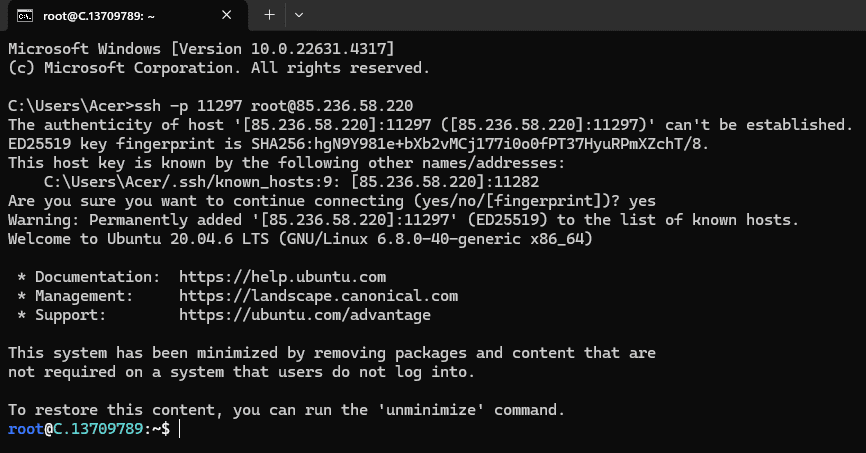Image resolution: width=866 pixels, height=453 pixels.
Task: Expand the new tab profile dropdown chevron
Action: (299, 15)
